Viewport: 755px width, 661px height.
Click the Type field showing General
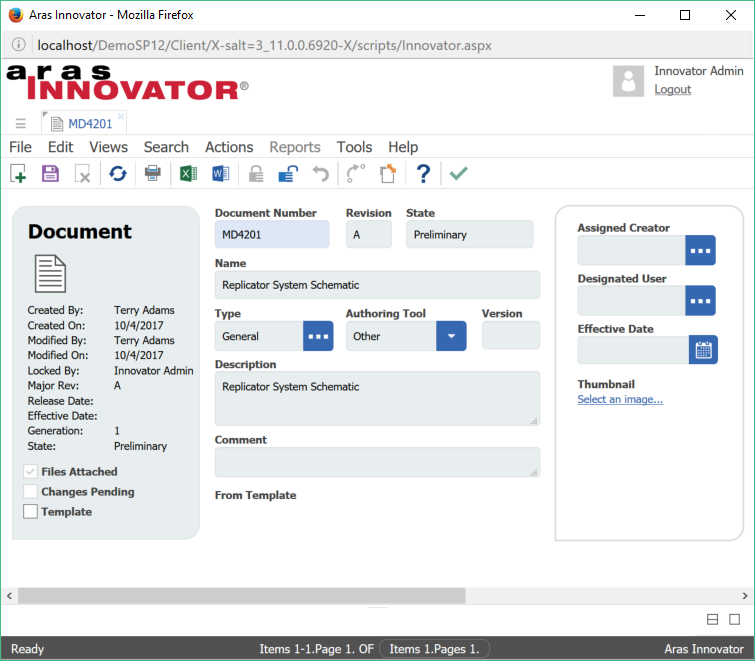(x=259, y=336)
